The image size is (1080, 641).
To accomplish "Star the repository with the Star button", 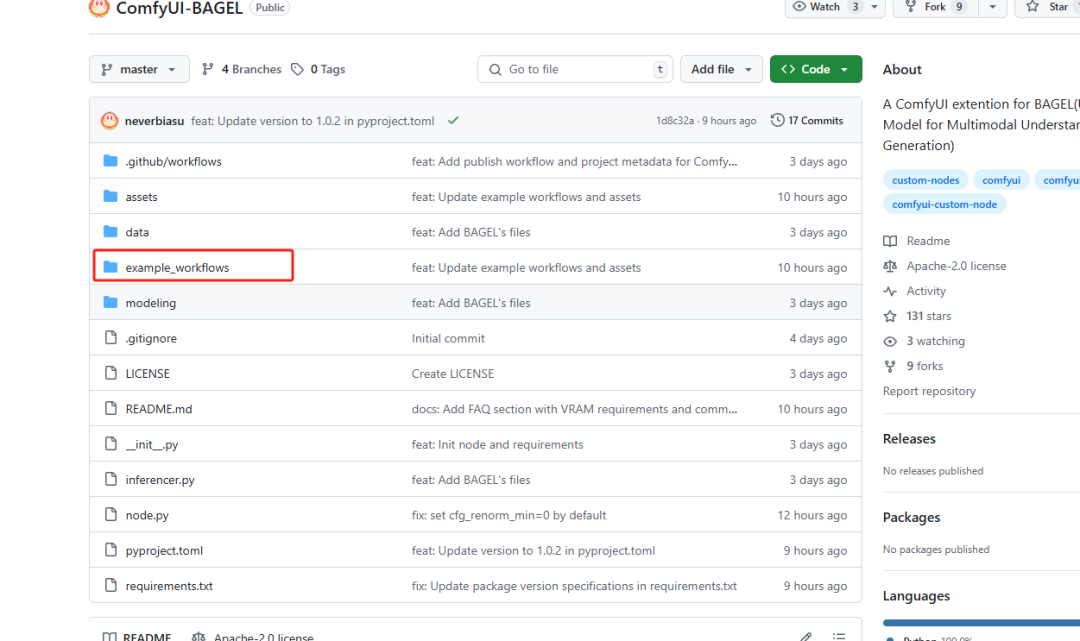I will tap(1047, 7).
